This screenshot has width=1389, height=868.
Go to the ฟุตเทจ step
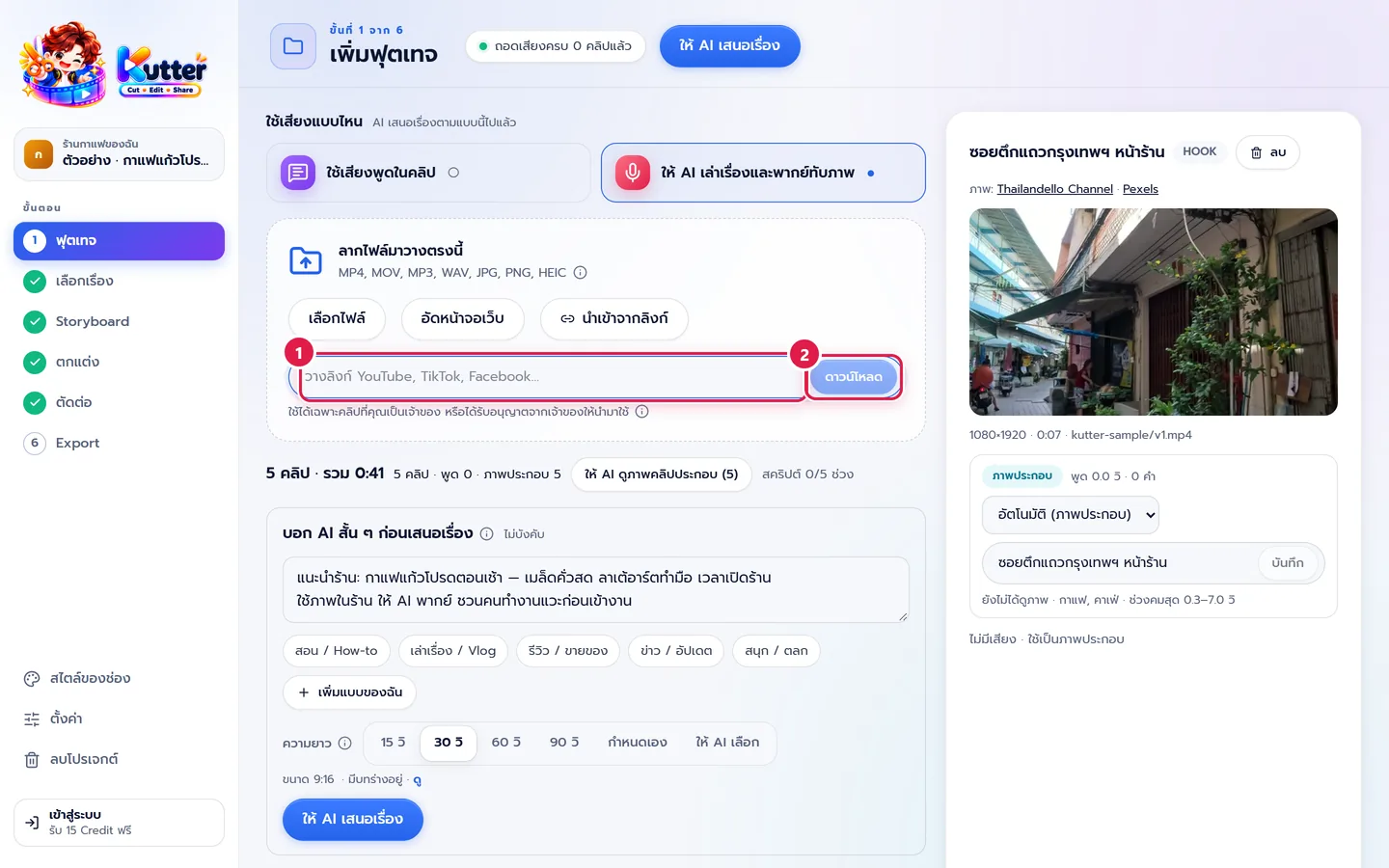click(119, 241)
